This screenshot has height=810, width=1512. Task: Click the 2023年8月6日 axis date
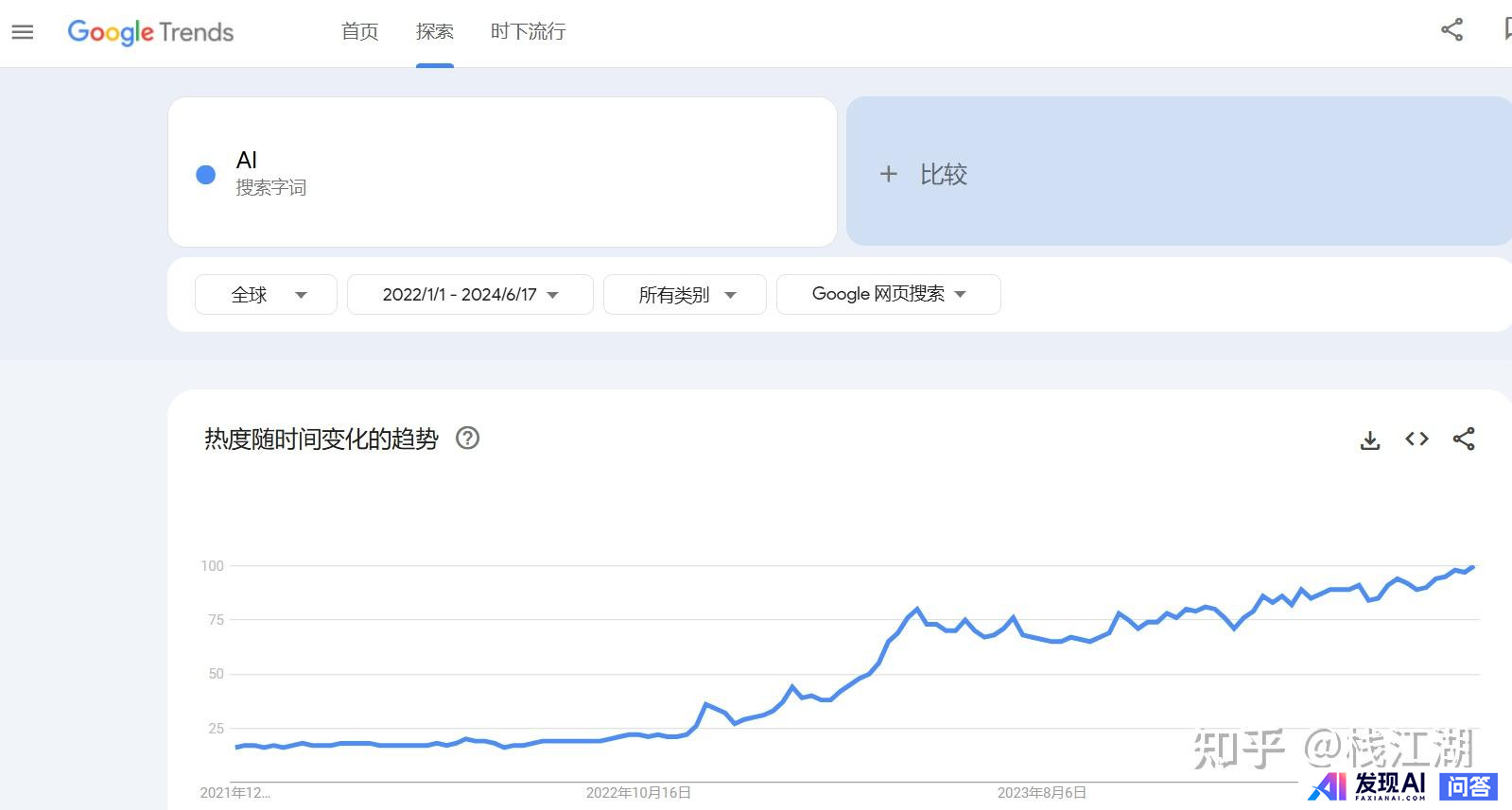tap(1042, 792)
